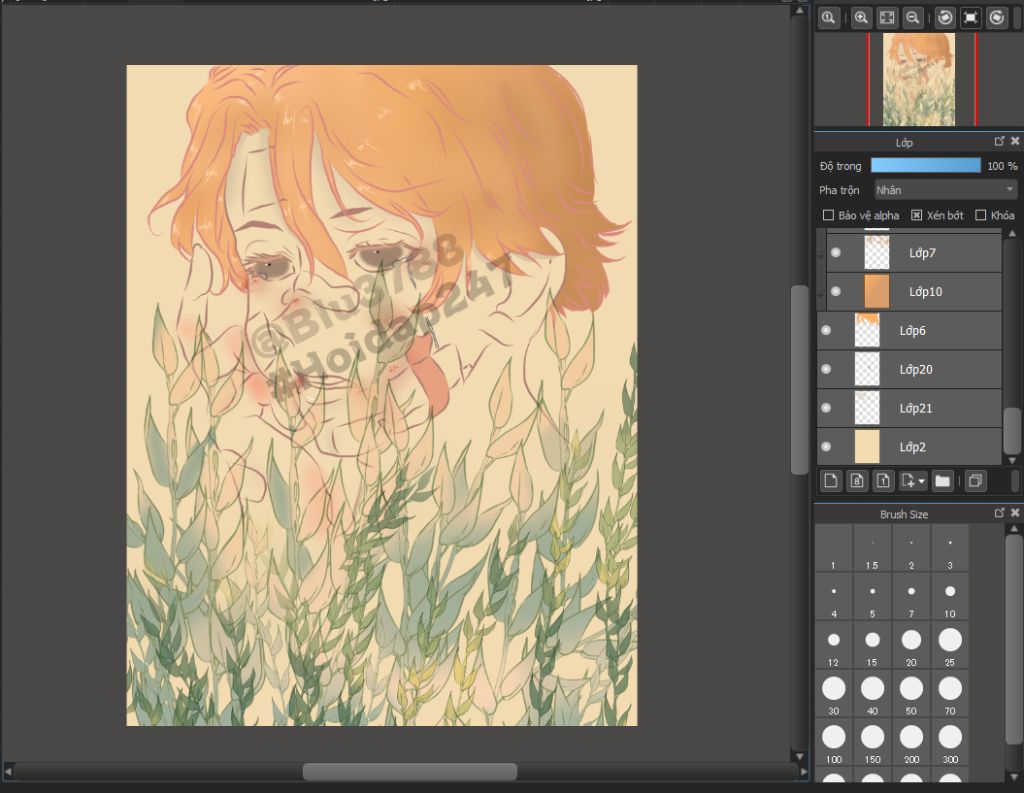Click the Độ trong opacity slider
Screen dimensions: 1024x793
pos(925,165)
